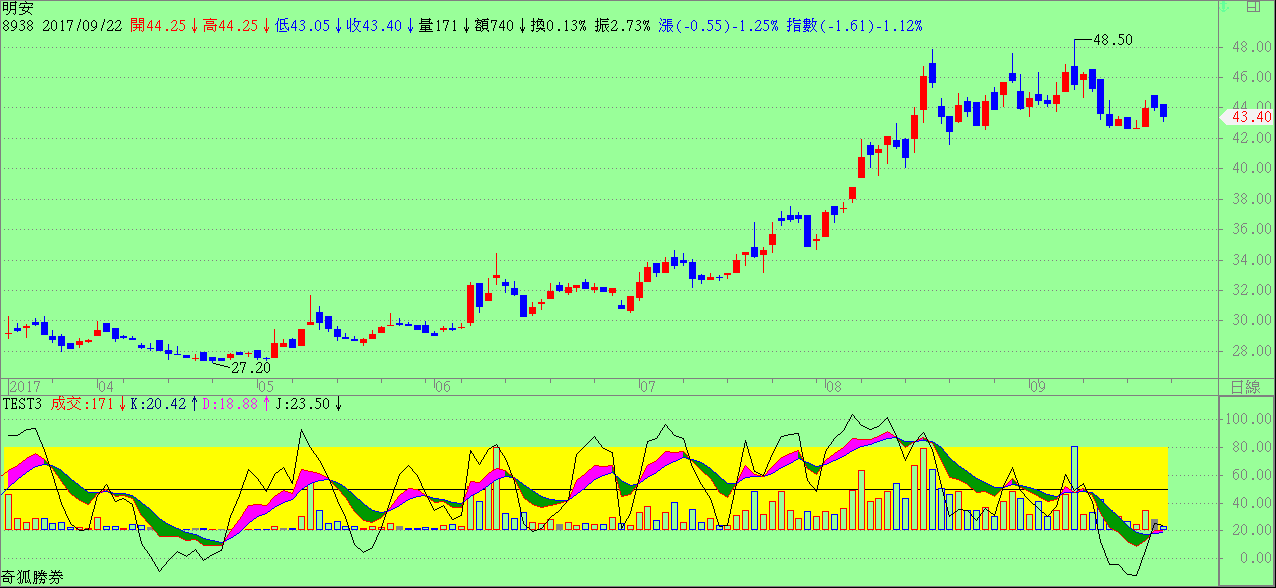Click the 07 month marker on the time axis
Image resolution: width=1276 pixels, height=588 pixels.
click(x=646, y=387)
